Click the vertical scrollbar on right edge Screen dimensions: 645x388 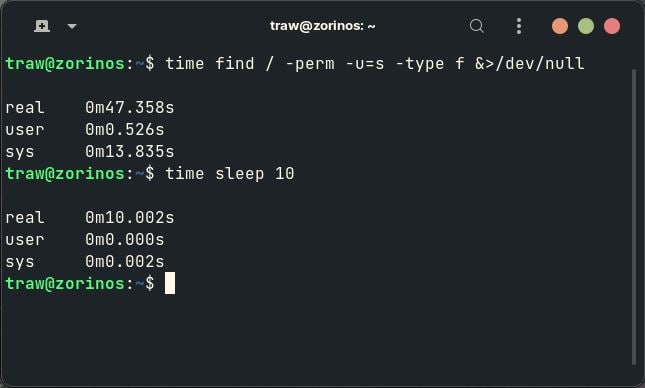tap(634, 217)
